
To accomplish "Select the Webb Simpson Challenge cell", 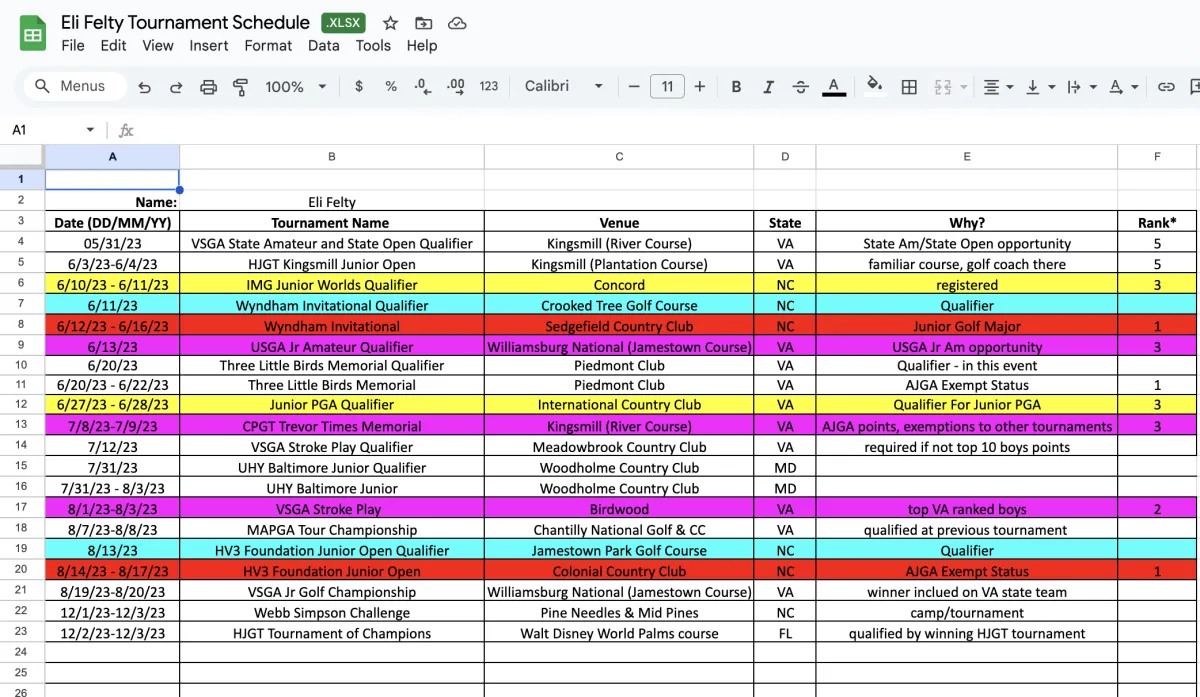I will pos(332,612).
